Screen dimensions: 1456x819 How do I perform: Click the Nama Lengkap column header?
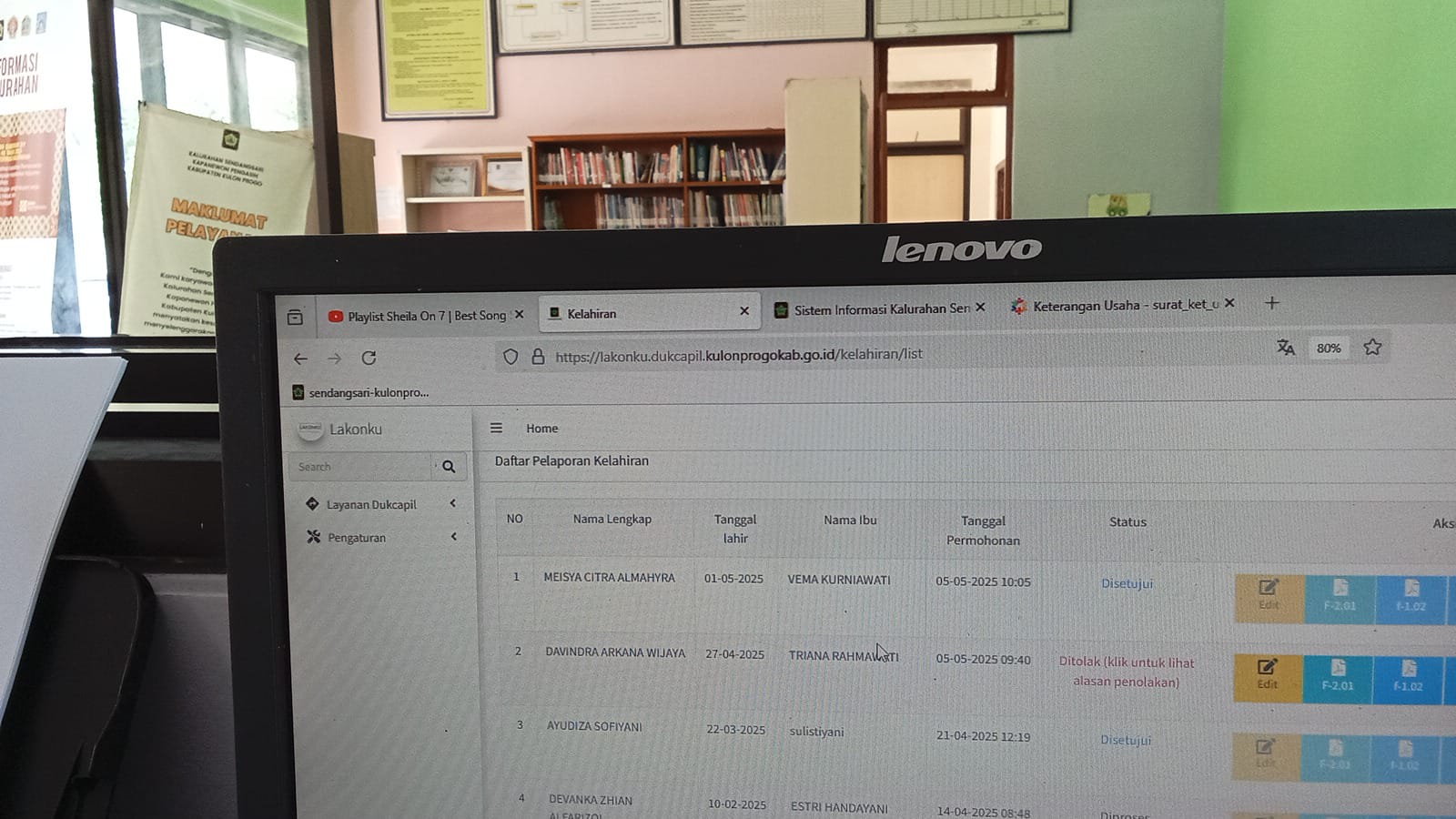click(612, 519)
